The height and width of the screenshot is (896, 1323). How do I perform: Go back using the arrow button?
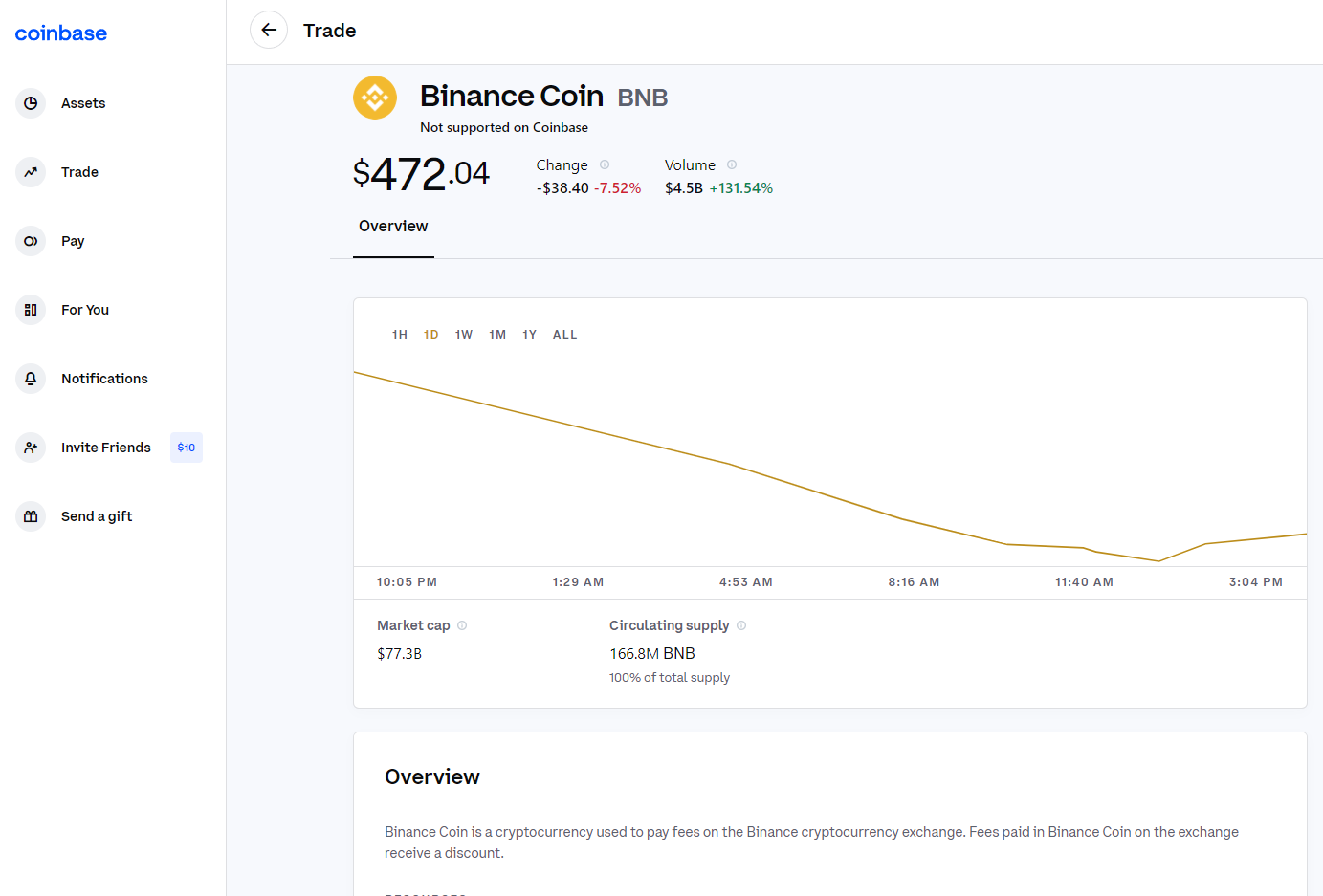click(x=269, y=30)
